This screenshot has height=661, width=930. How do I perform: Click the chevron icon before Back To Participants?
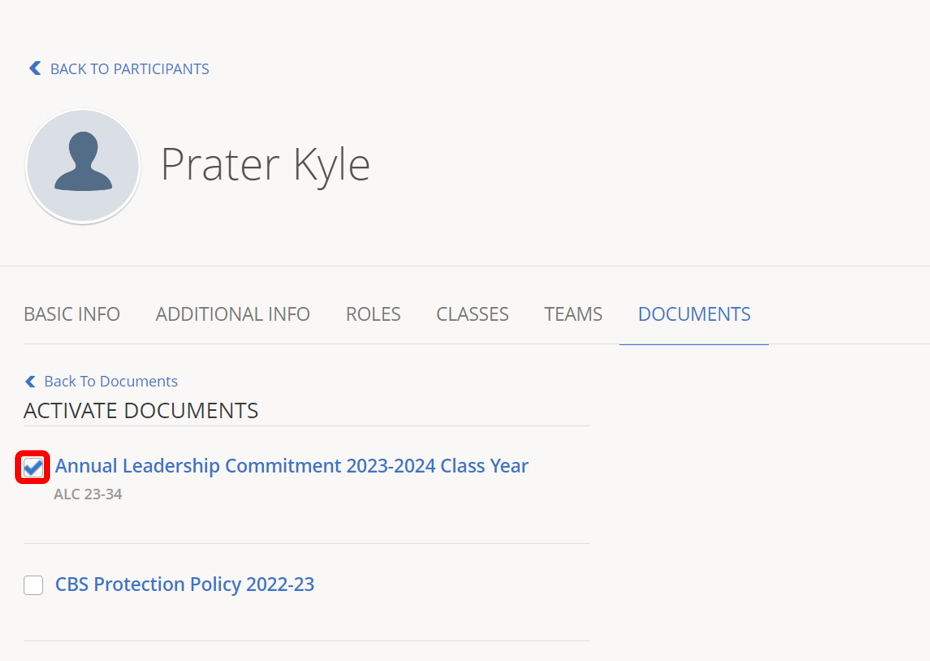35,68
